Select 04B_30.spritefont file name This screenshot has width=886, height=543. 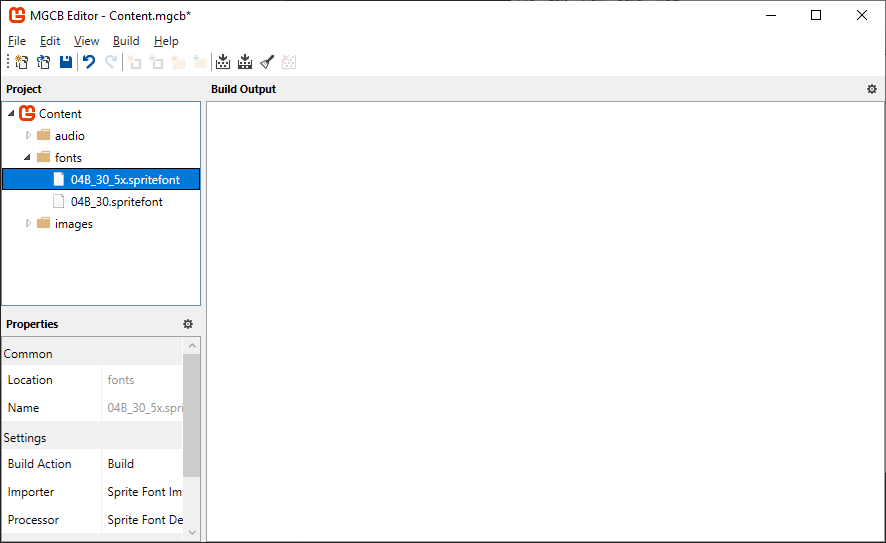[116, 202]
